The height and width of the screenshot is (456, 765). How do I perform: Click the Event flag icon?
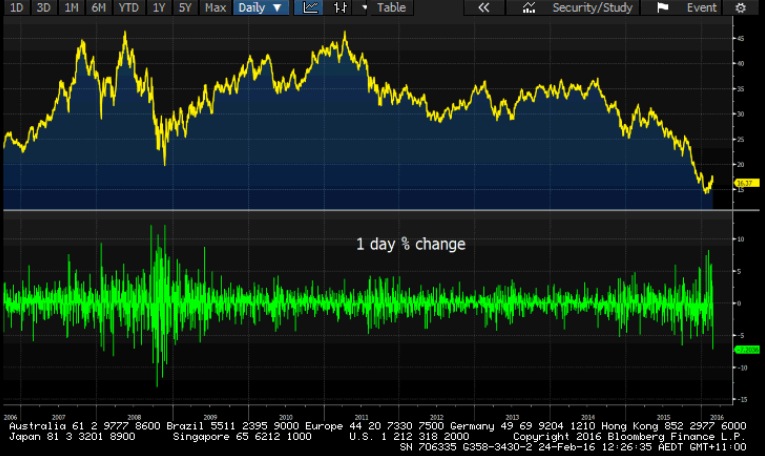click(662, 8)
